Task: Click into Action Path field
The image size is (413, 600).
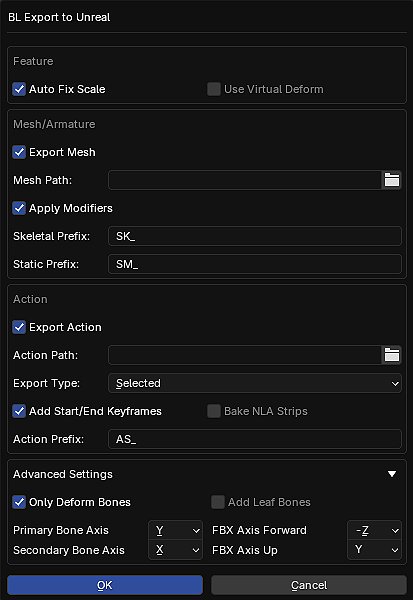Action: pos(245,355)
